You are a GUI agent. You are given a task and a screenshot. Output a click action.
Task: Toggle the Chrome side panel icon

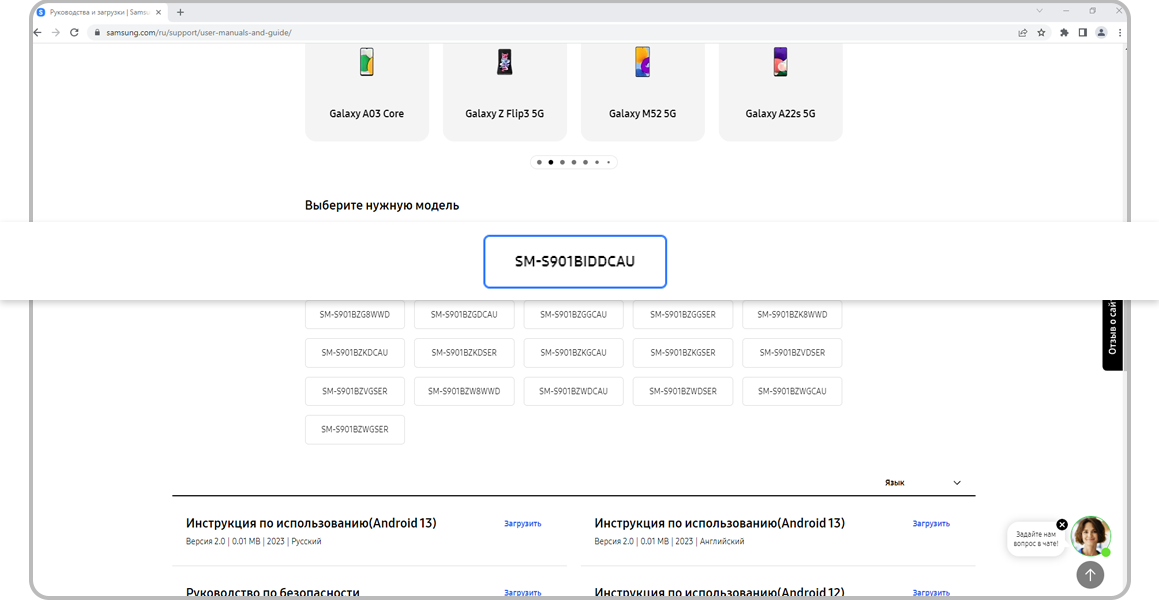pos(1082,33)
